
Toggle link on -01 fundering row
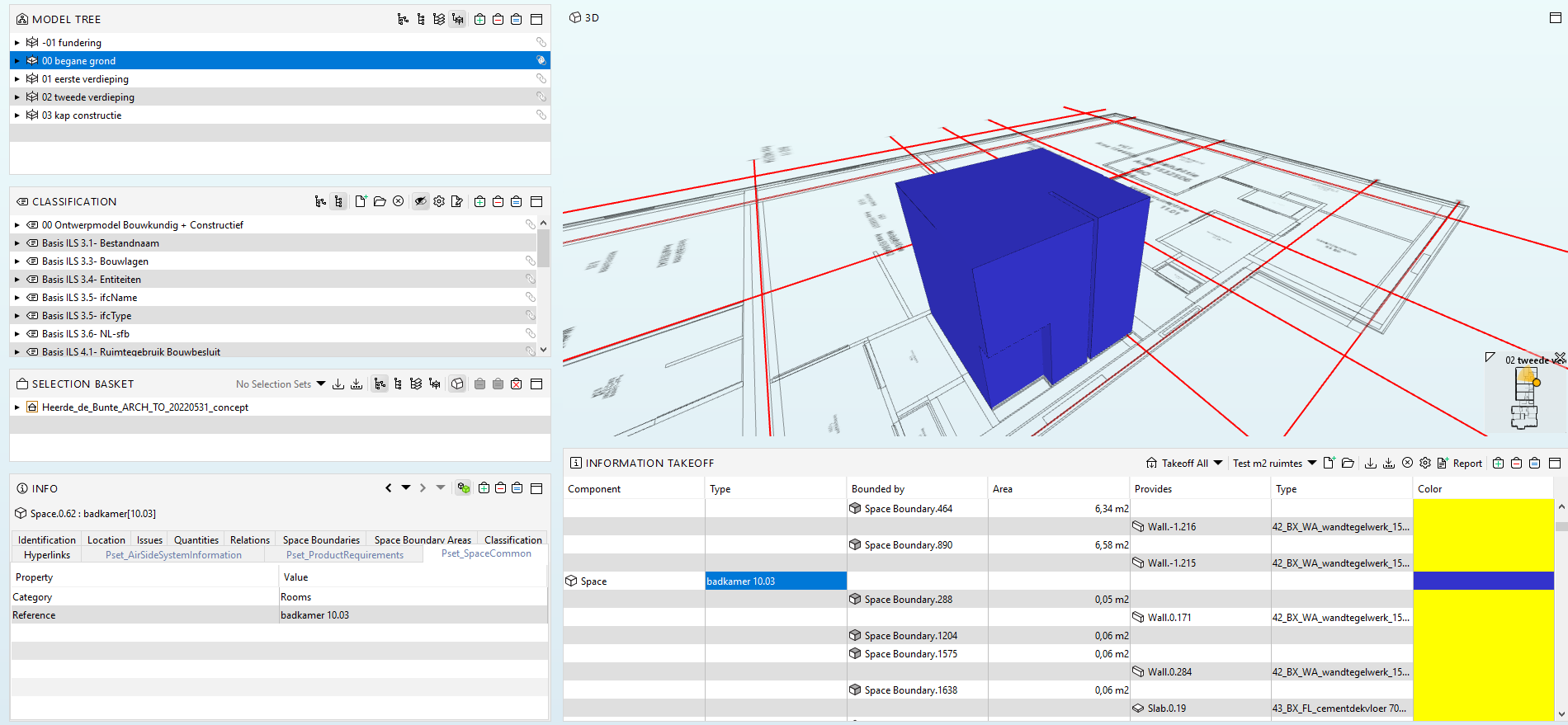541,42
